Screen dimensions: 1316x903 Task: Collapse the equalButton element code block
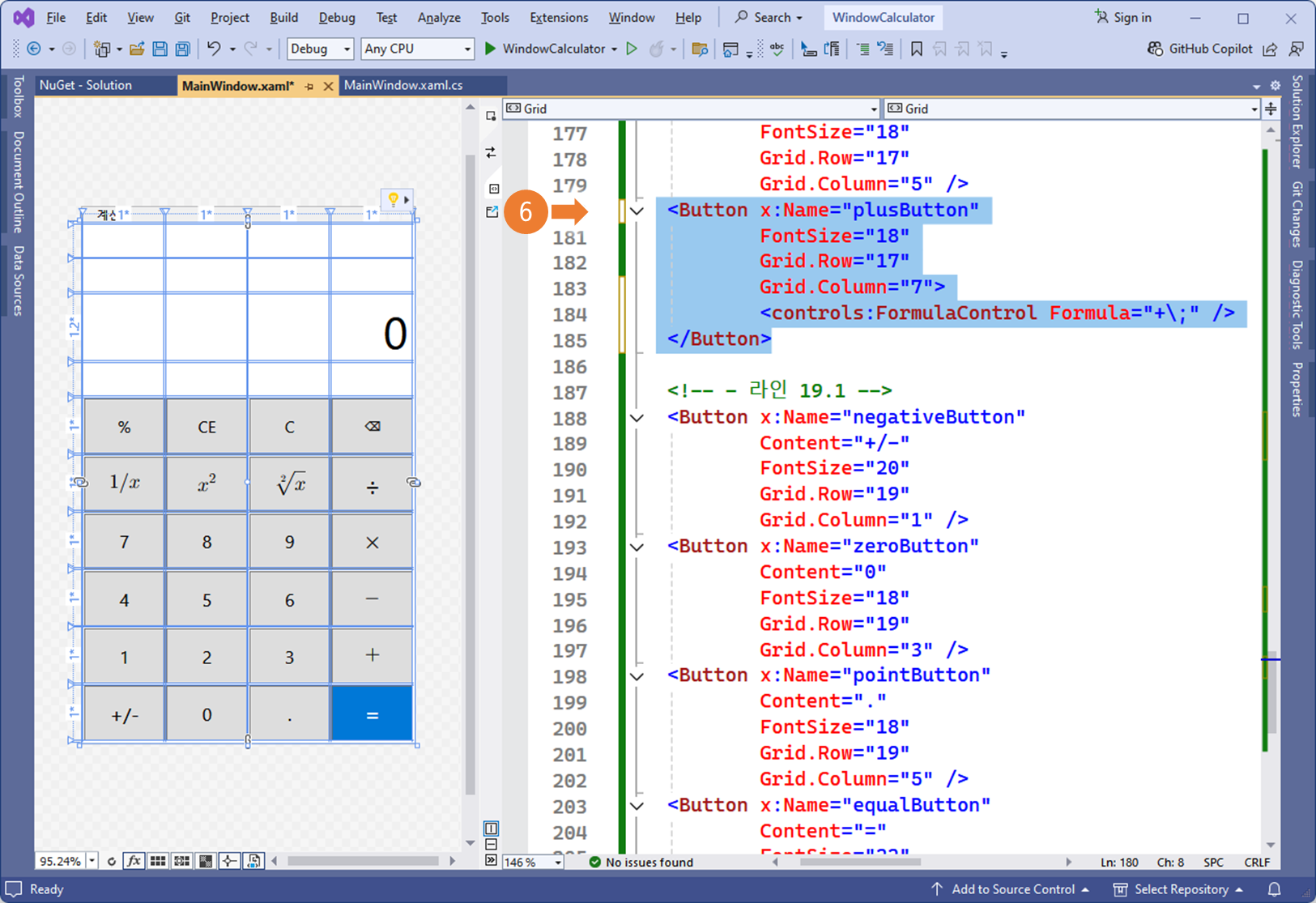coord(637,807)
